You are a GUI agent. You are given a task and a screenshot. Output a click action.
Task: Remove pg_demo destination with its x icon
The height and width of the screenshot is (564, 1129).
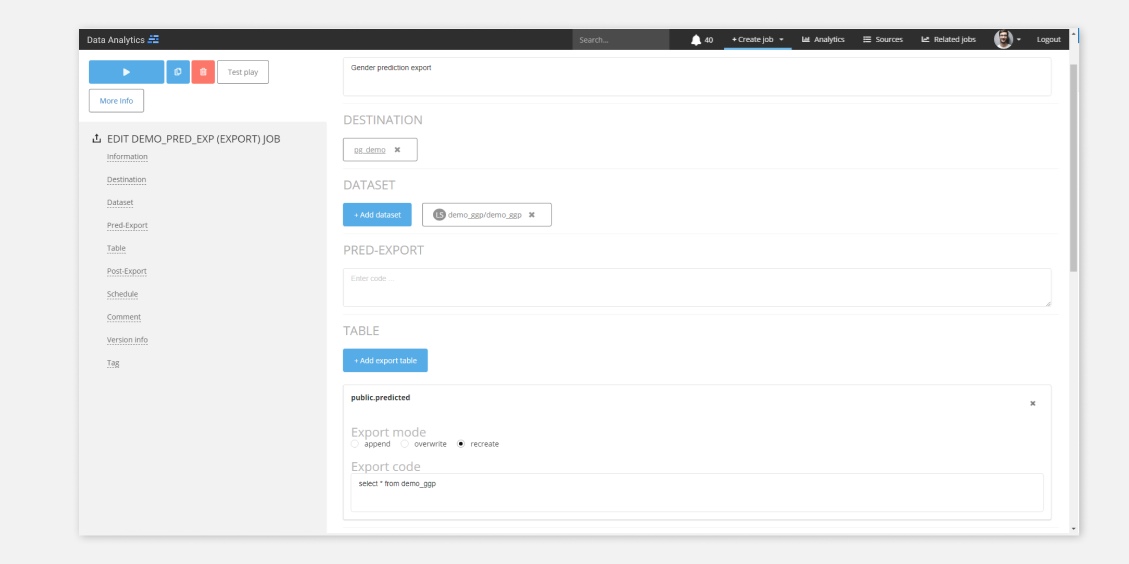click(397, 150)
